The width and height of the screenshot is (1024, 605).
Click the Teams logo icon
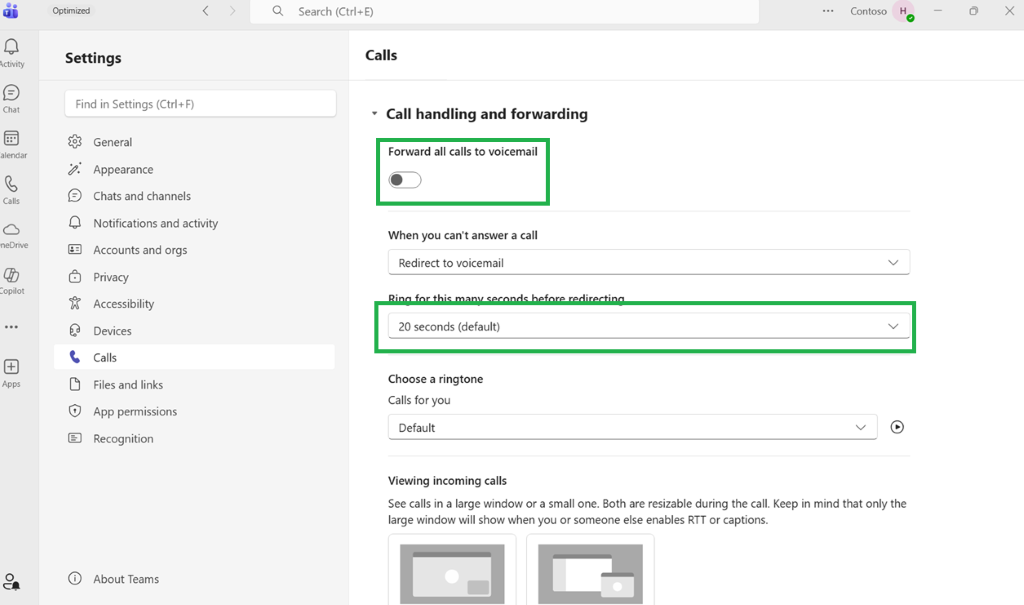click(10, 11)
